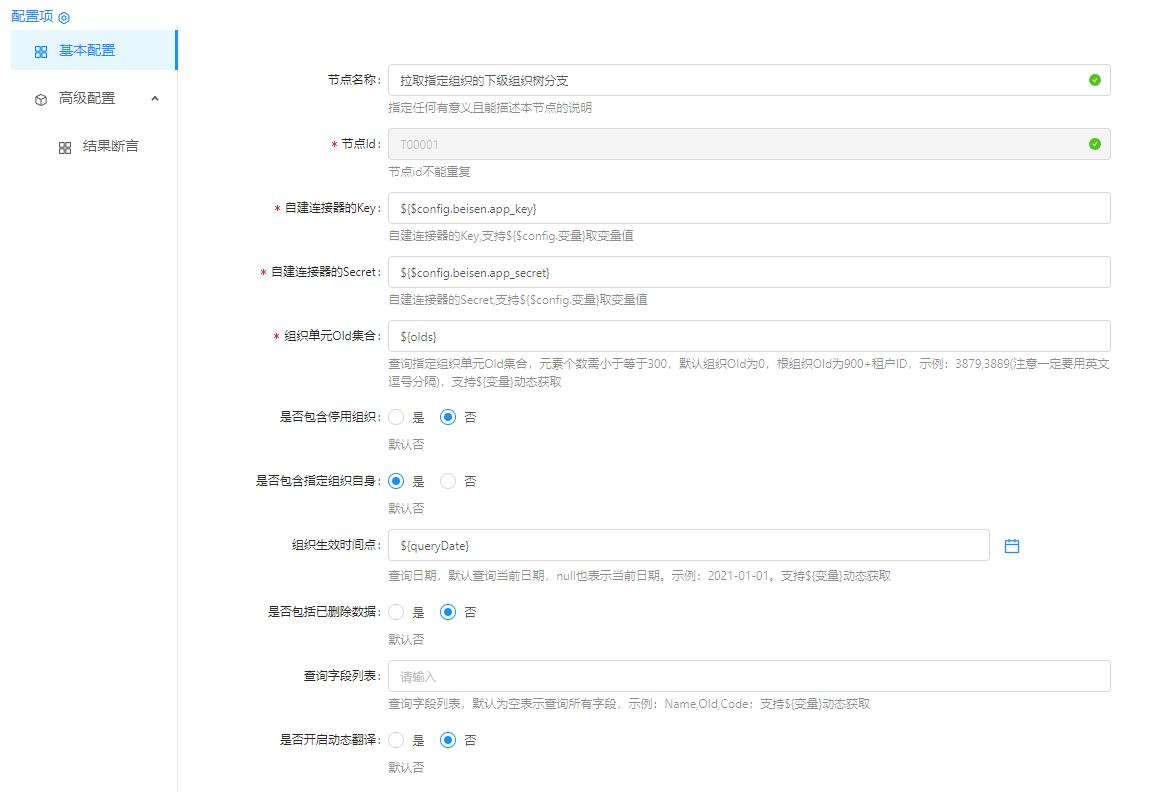Click the grid icon next to 结果断言
The height and width of the screenshot is (792, 1174).
click(64, 147)
